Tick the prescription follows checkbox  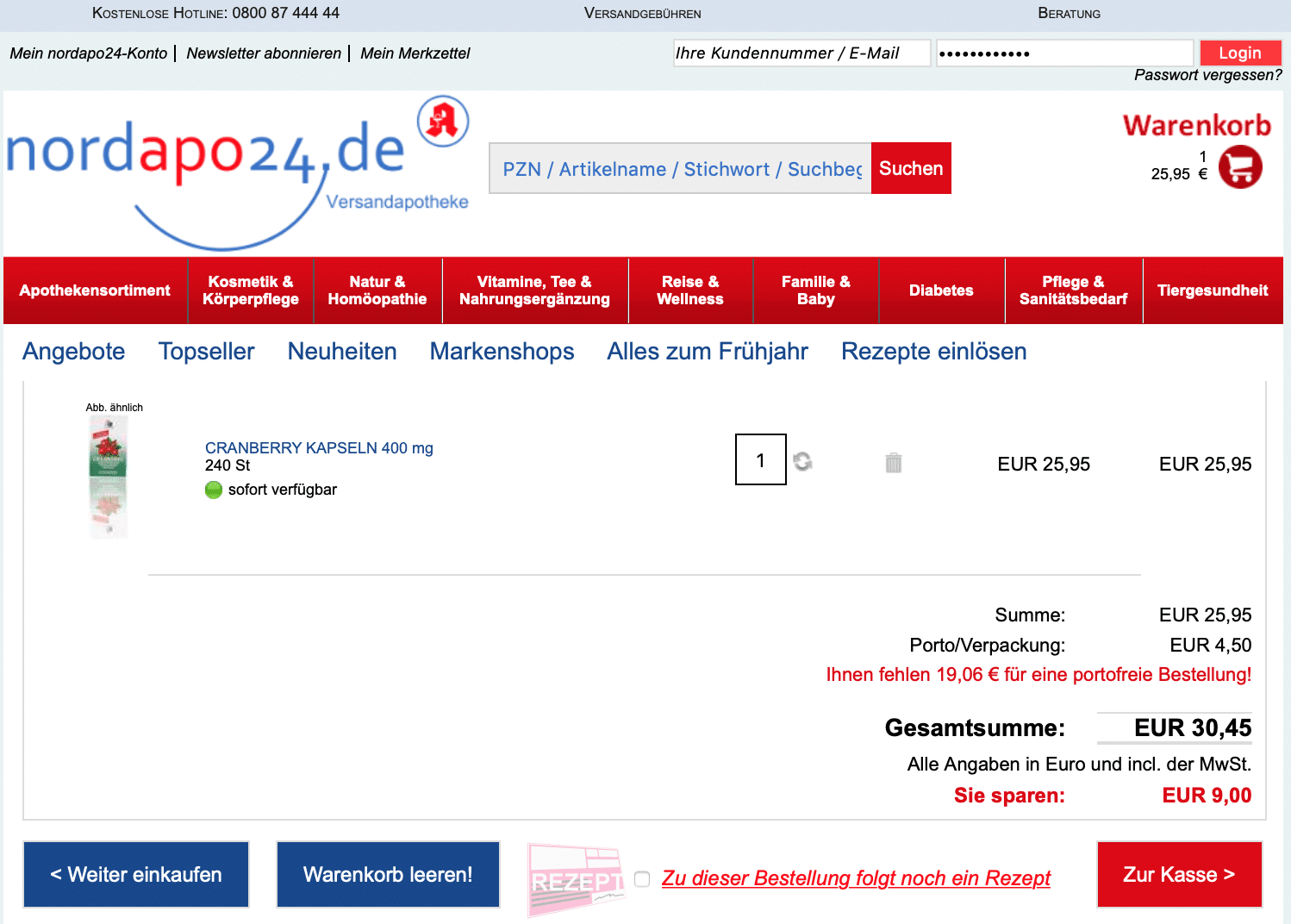642,879
